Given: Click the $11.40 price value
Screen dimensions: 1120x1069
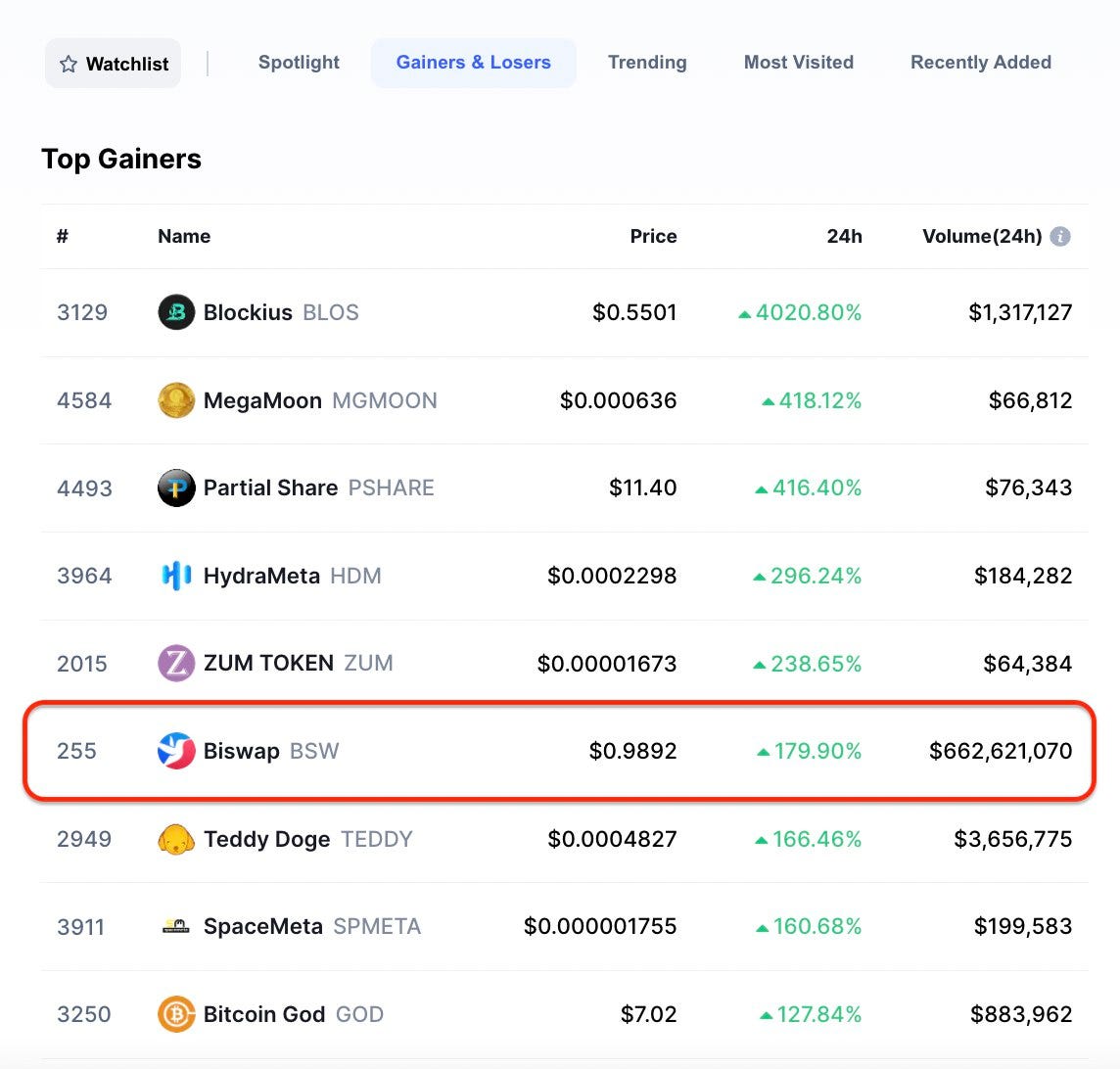Looking at the screenshot, I should [643, 488].
